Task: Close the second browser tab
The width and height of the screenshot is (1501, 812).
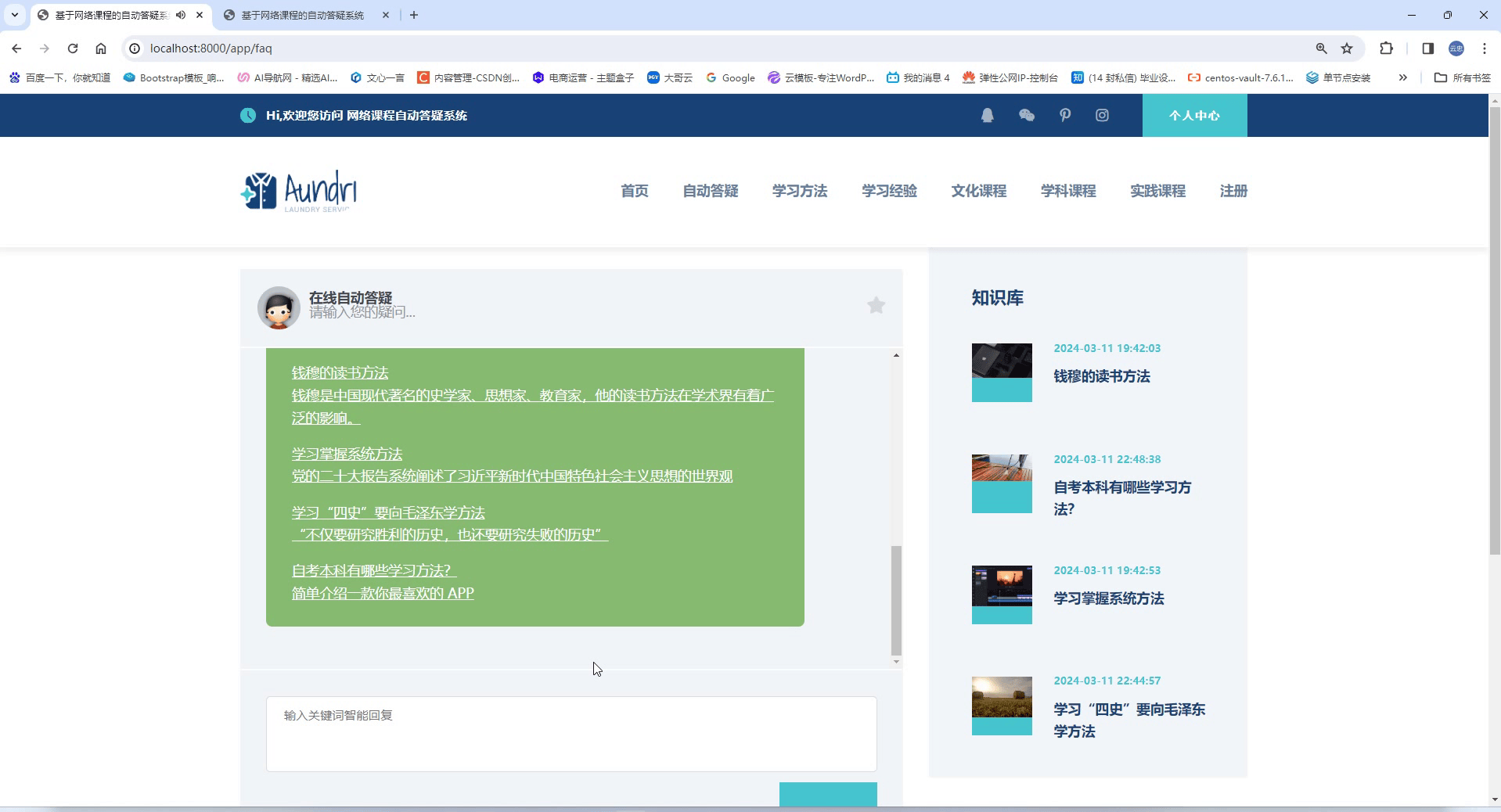Action: pos(386,15)
